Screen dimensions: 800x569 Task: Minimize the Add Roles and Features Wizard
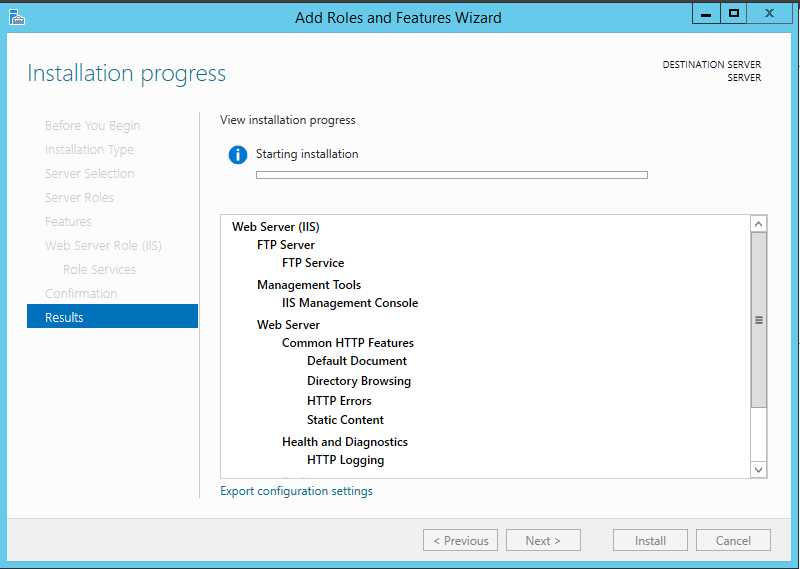pos(706,14)
